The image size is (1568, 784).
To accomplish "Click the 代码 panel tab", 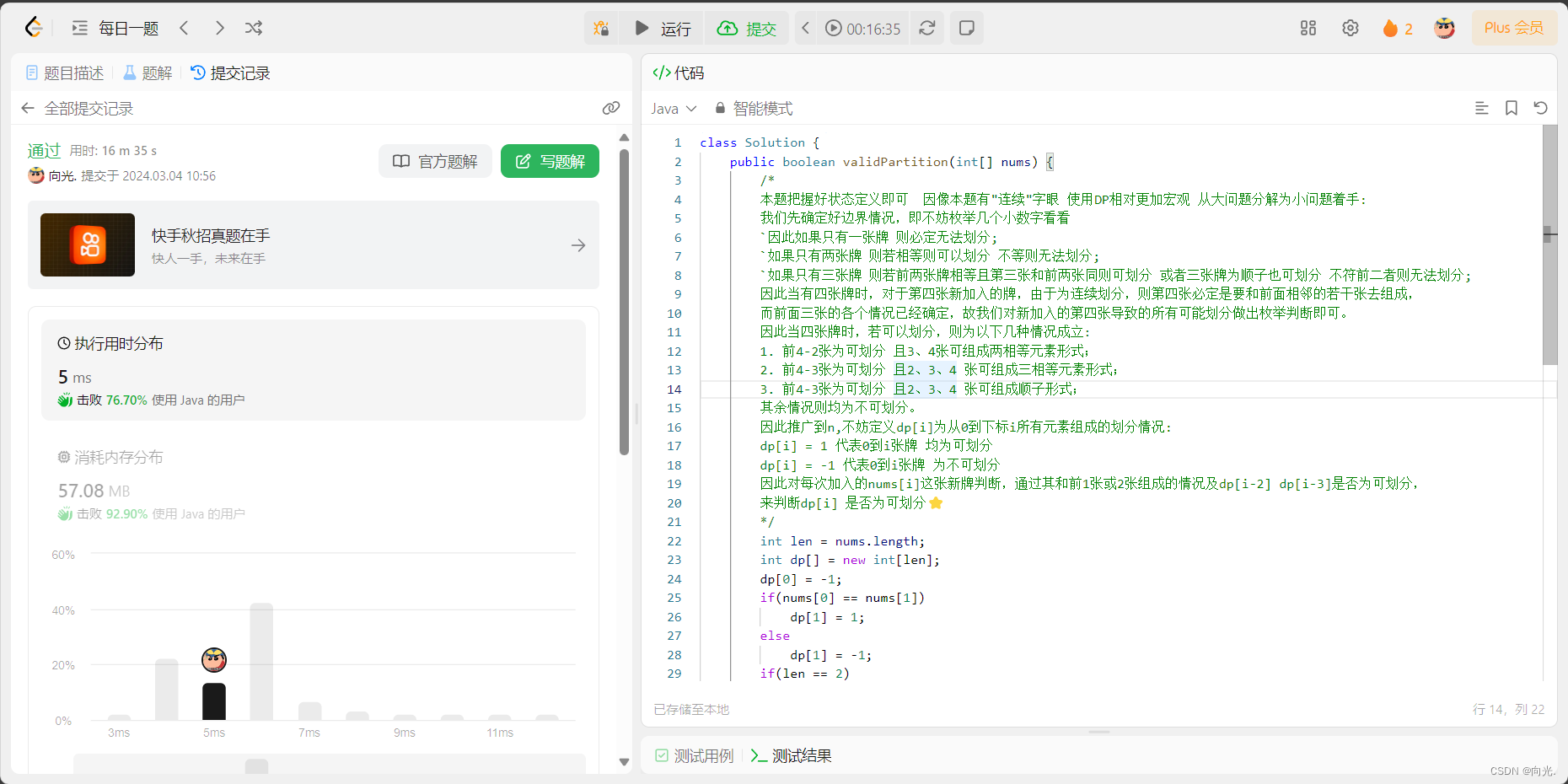I will tap(679, 73).
